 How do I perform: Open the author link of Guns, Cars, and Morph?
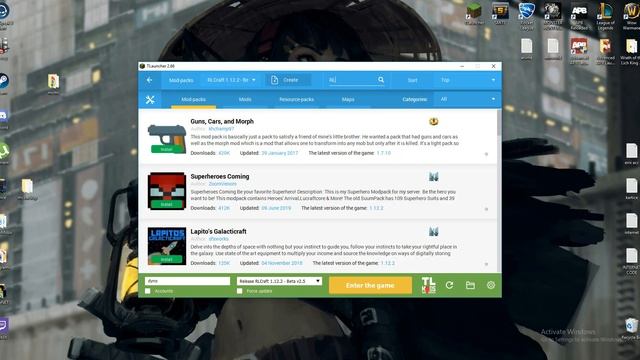(221, 129)
